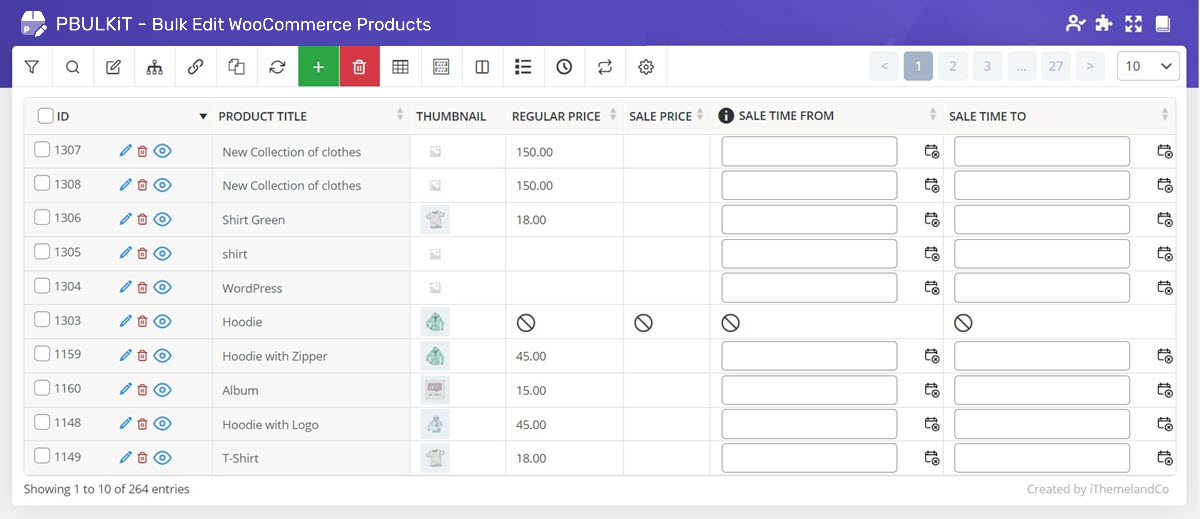Open the history clock icon
The image size is (1200, 519).
click(x=564, y=67)
